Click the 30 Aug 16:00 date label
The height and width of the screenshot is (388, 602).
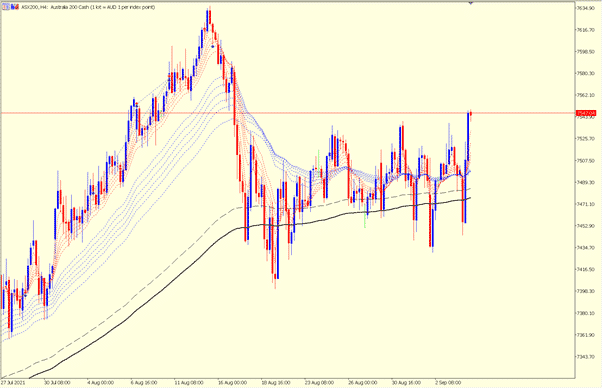406,383
